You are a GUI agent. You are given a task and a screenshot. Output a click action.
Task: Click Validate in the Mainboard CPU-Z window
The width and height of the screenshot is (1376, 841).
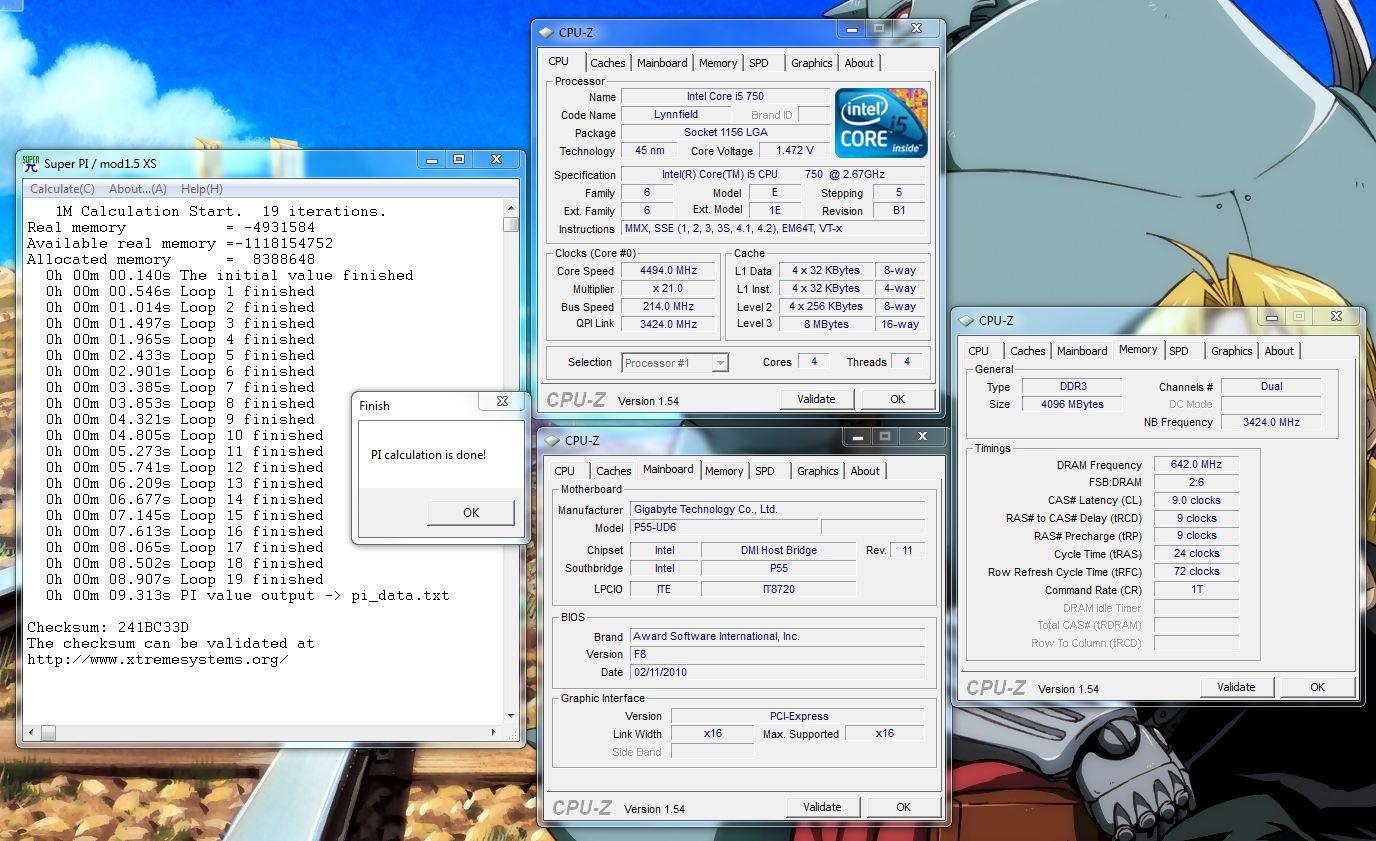(x=822, y=807)
